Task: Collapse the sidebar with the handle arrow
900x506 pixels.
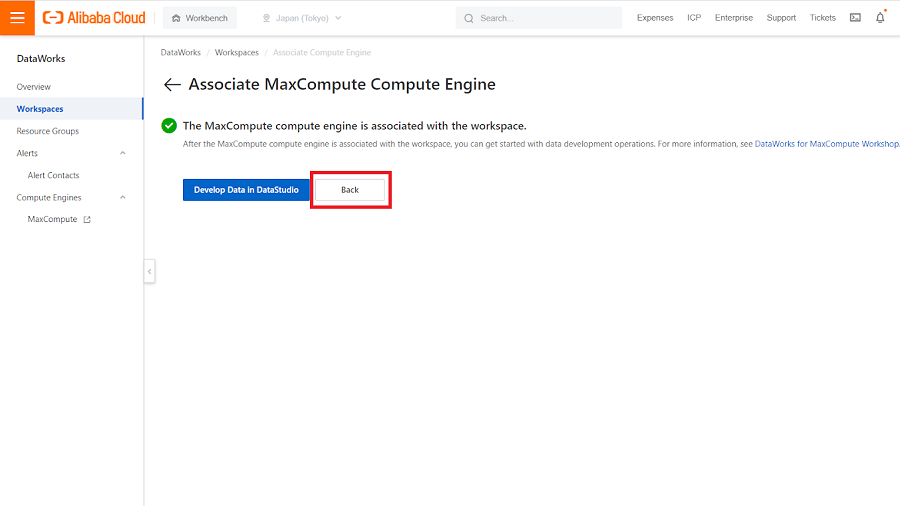Action: (x=149, y=271)
